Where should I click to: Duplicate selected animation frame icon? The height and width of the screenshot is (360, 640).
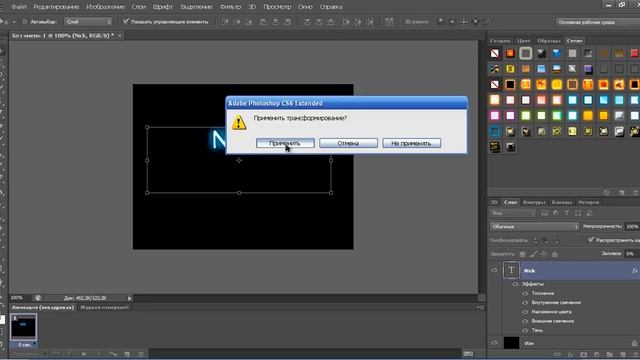pos(127,354)
